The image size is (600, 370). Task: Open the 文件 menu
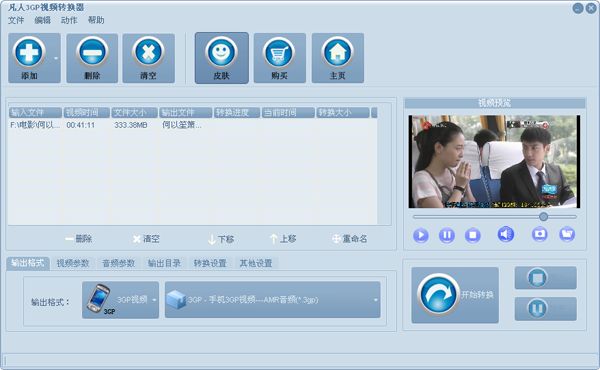point(16,20)
